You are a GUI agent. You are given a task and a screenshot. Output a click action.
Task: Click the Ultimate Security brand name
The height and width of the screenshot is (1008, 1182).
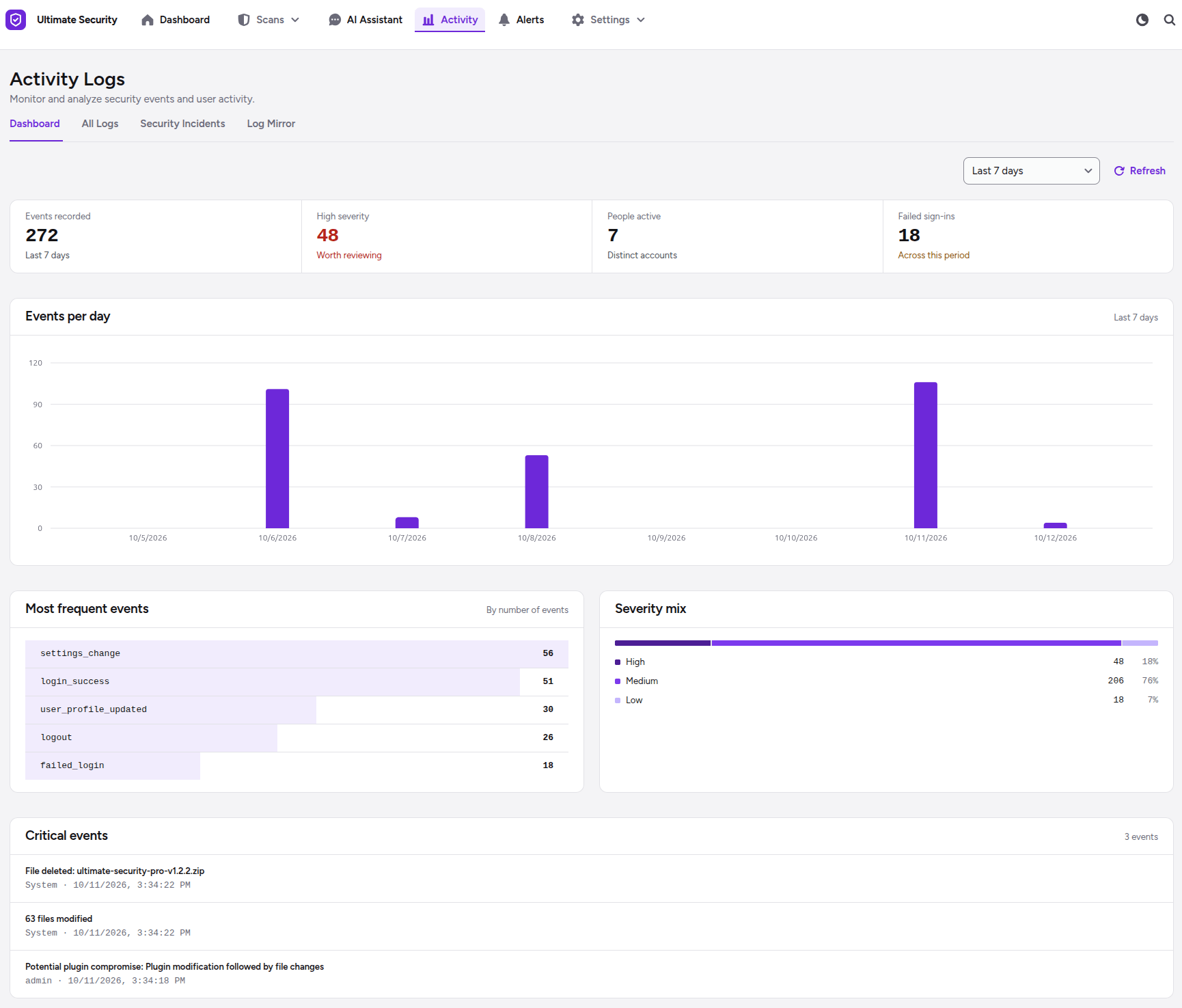pyautogui.click(x=77, y=20)
